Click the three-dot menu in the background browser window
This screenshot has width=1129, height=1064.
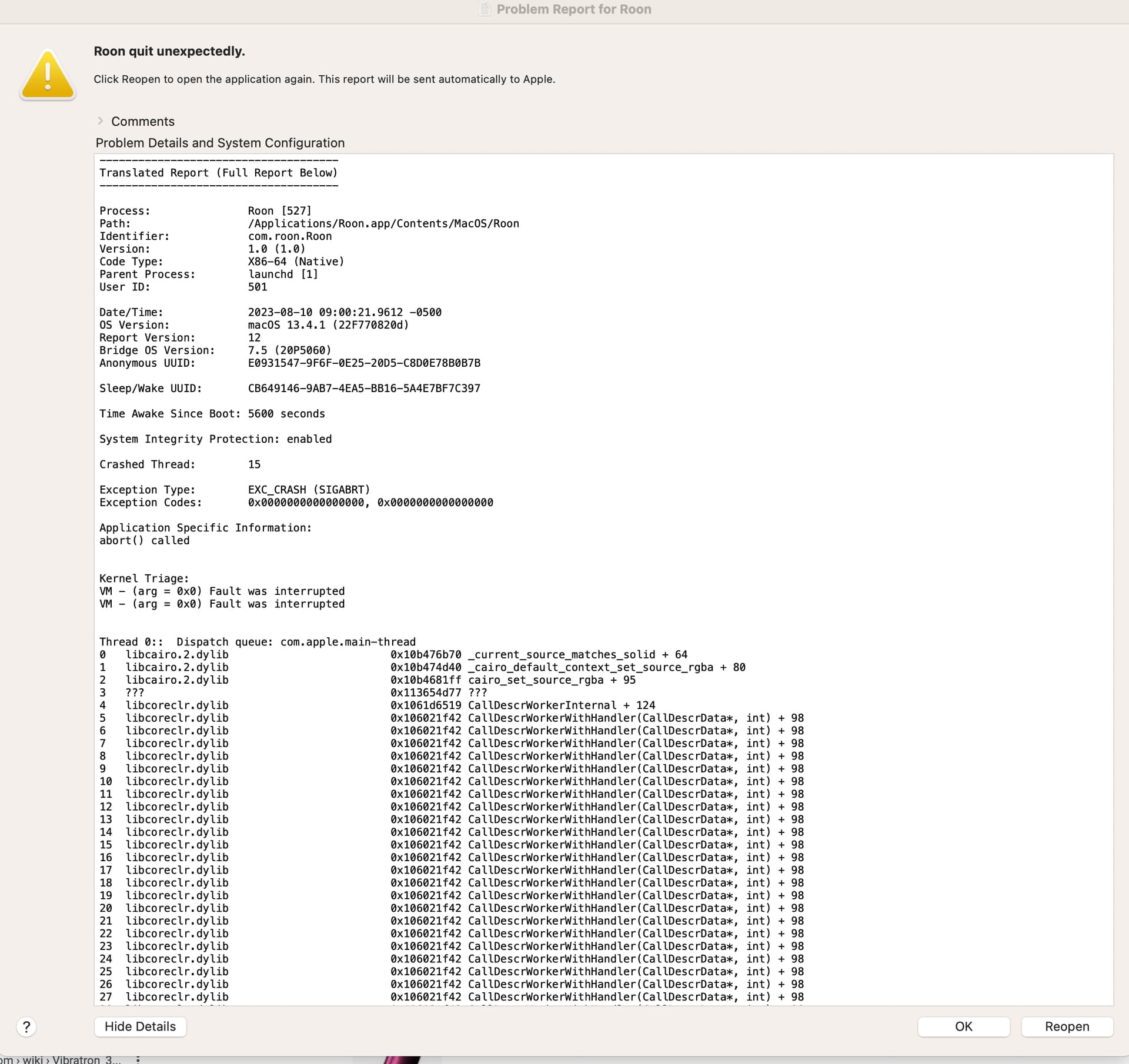pos(138,1059)
